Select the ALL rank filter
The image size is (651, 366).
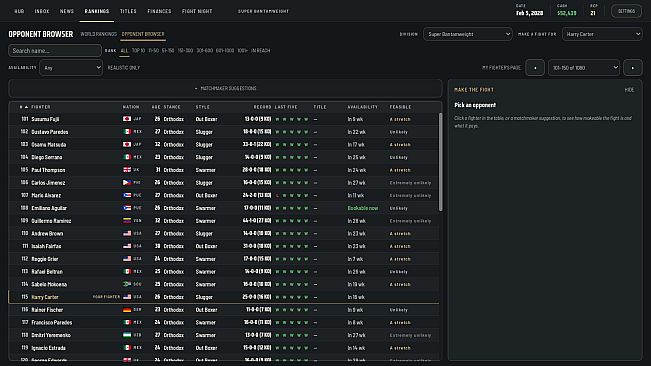pyautogui.click(x=124, y=51)
